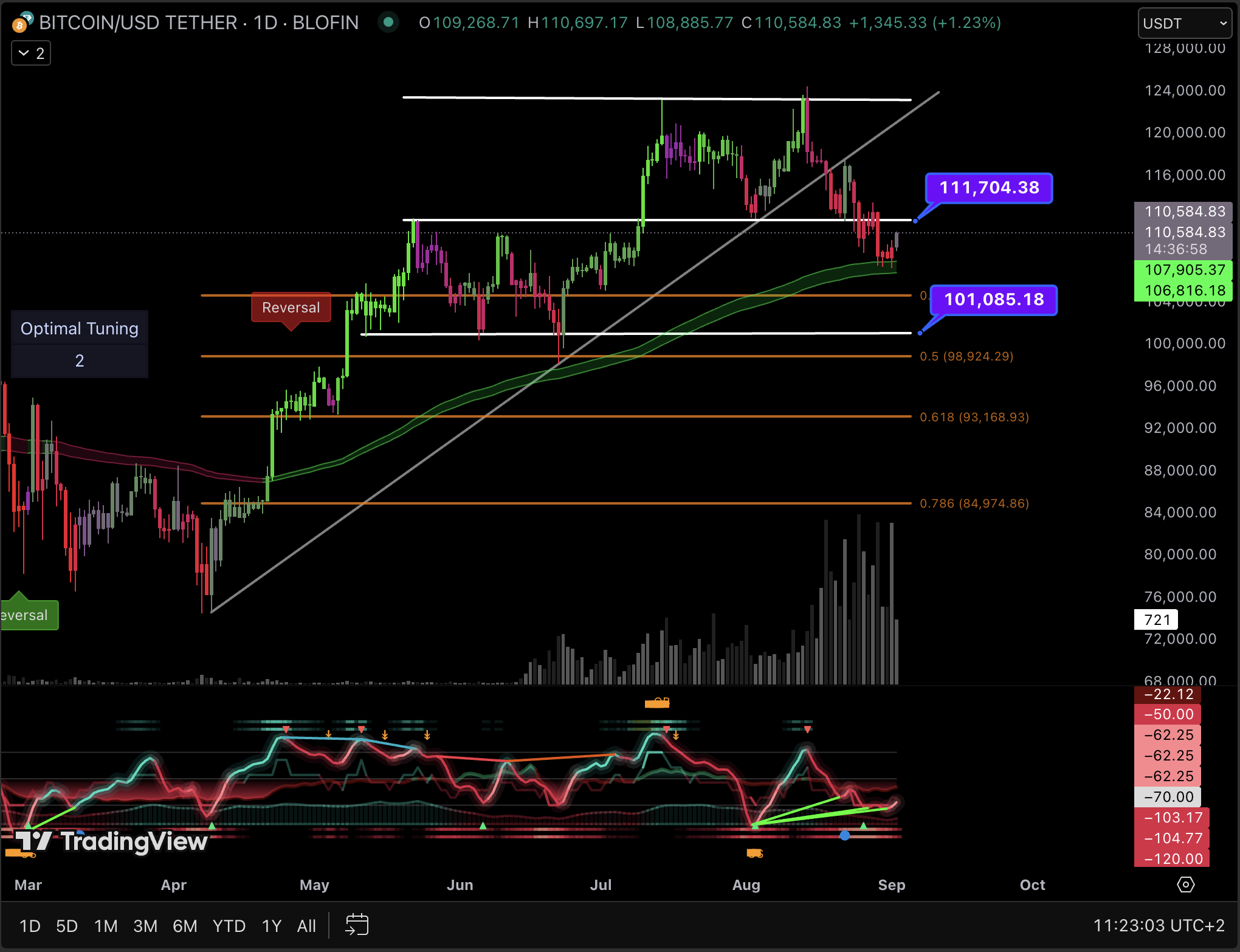Viewport: 1240px width, 952px height.
Task: Click orange truck icon above the oscillator
Action: click(657, 703)
